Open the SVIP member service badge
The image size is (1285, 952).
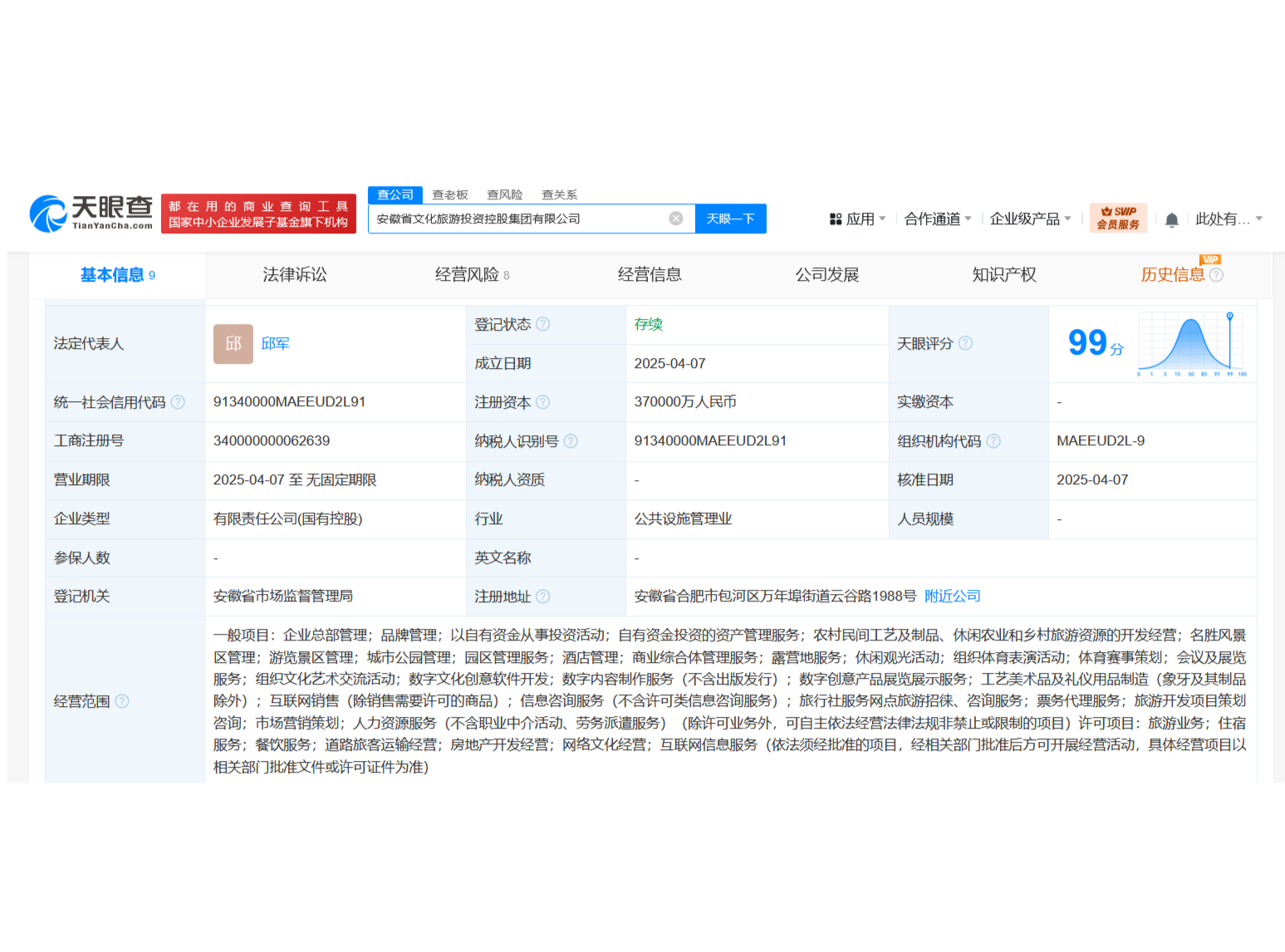tap(1117, 218)
